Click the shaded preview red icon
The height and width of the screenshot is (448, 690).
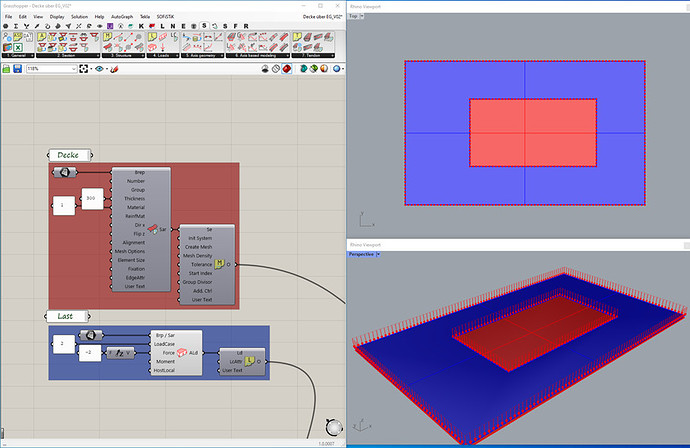(287, 69)
